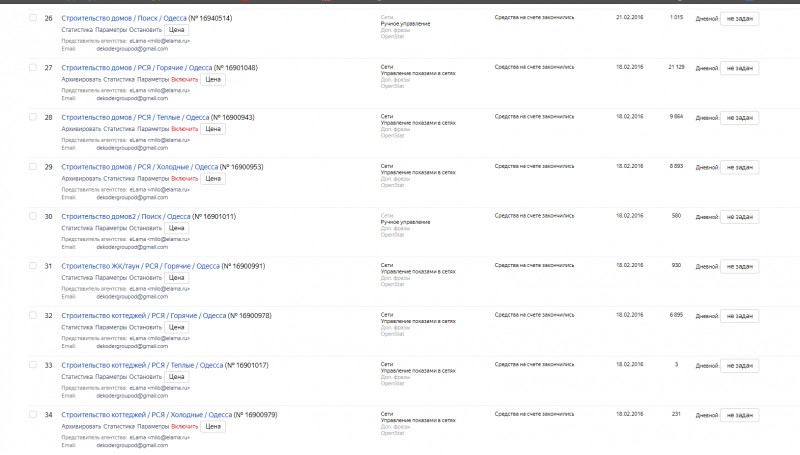The width and height of the screenshot is (800, 455).
Task: Stop campaign 31 with Остановить
Action: click(145, 277)
